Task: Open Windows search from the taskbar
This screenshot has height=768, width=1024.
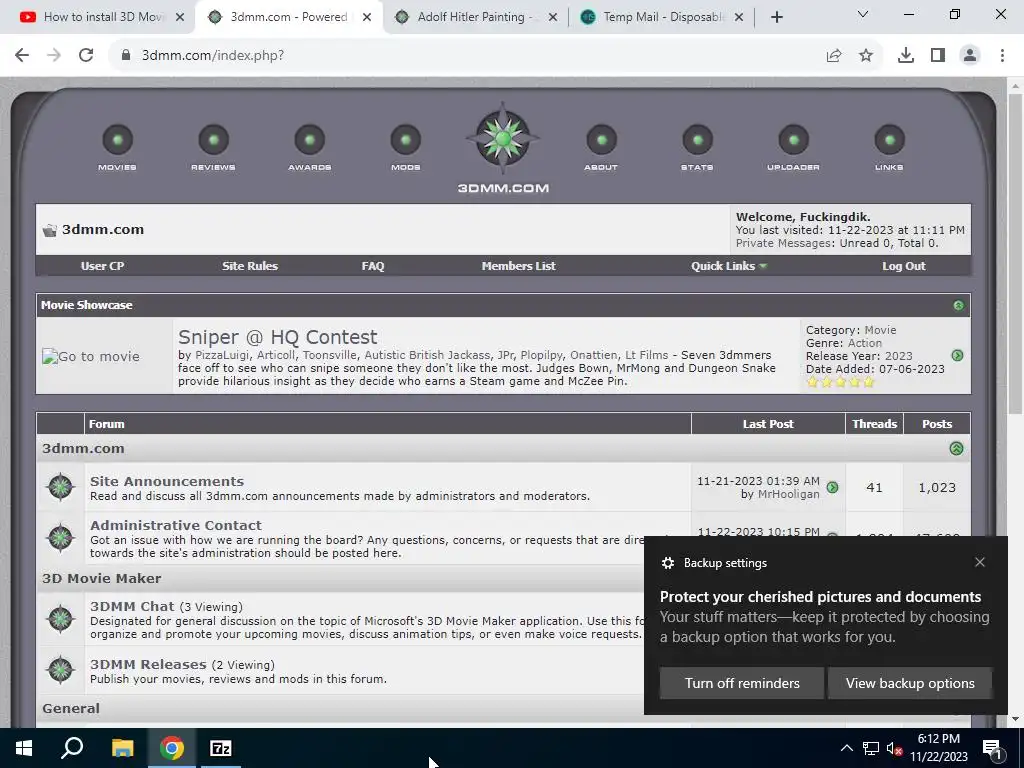Action: [x=72, y=748]
